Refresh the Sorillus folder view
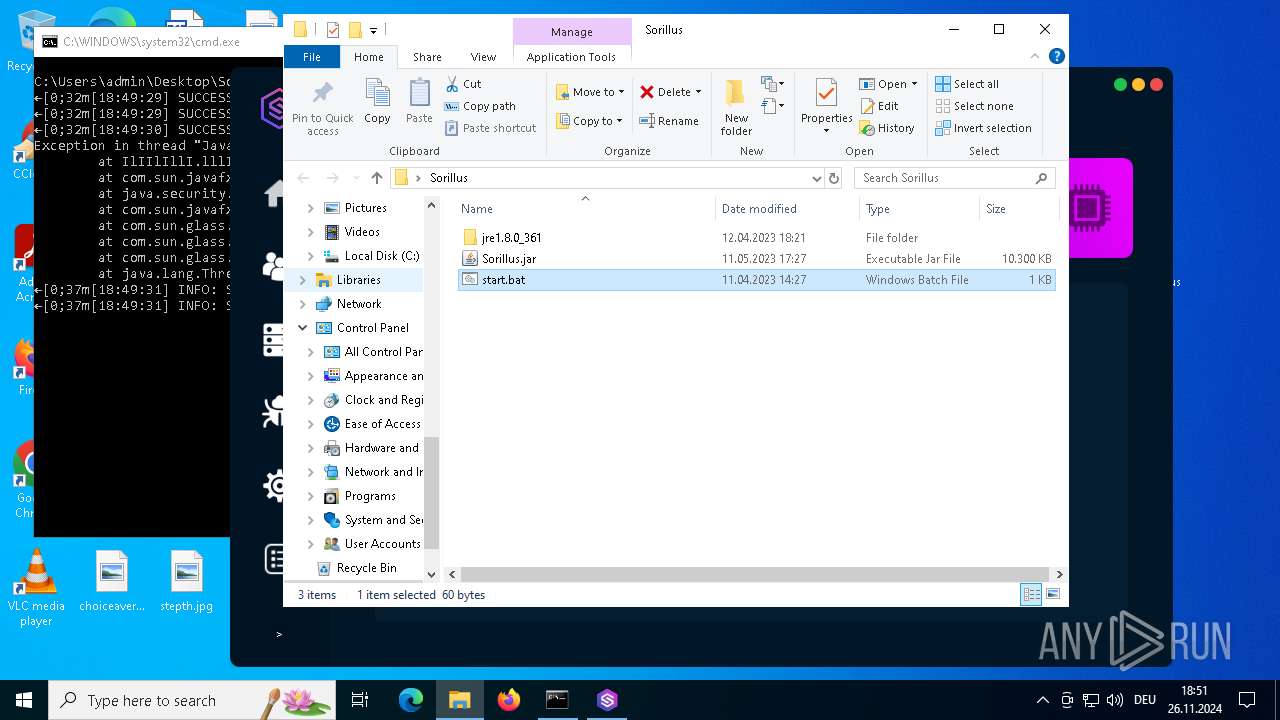The height and width of the screenshot is (720, 1280). click(x=834, y=178)
